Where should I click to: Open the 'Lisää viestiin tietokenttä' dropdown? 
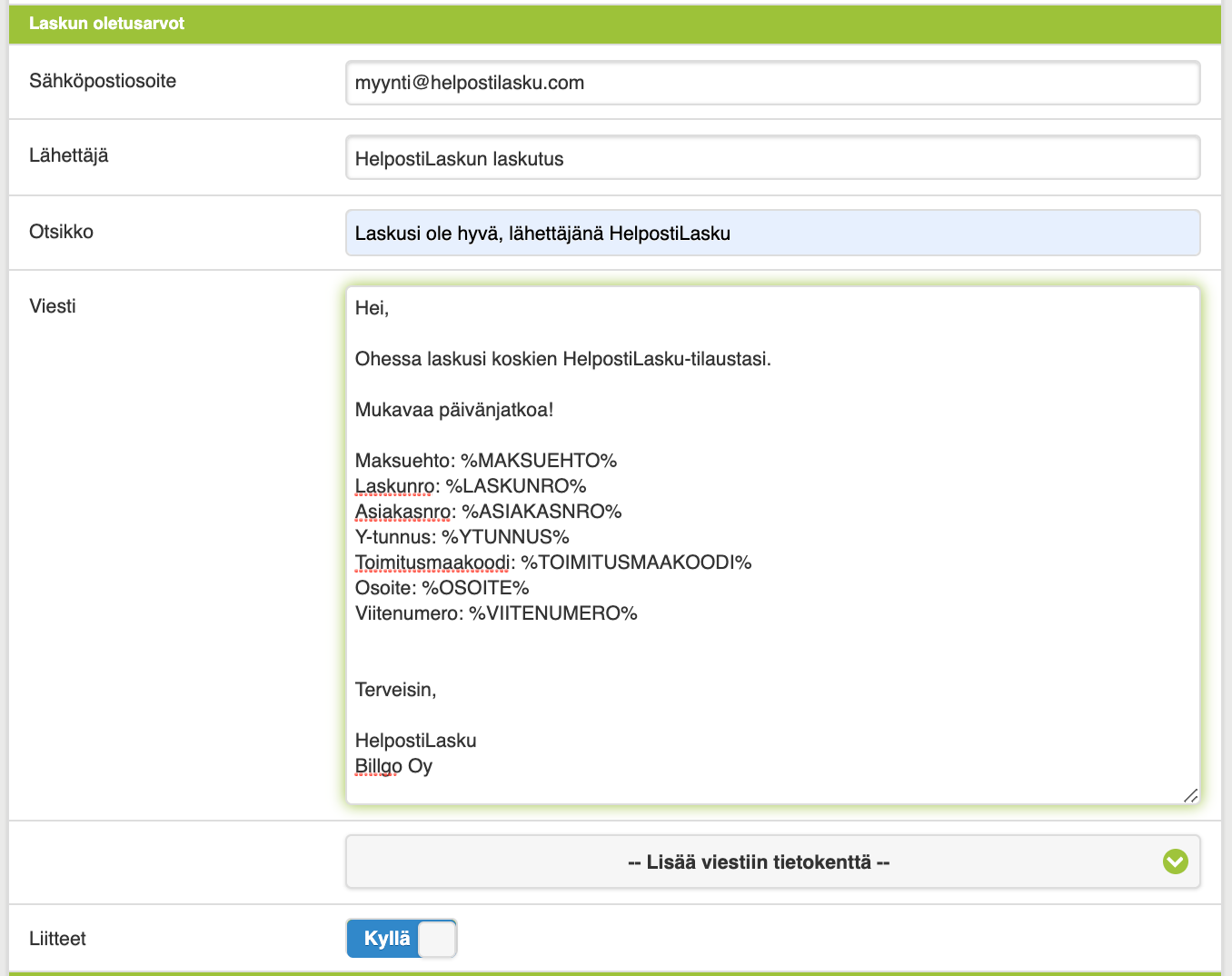point(773,861)
